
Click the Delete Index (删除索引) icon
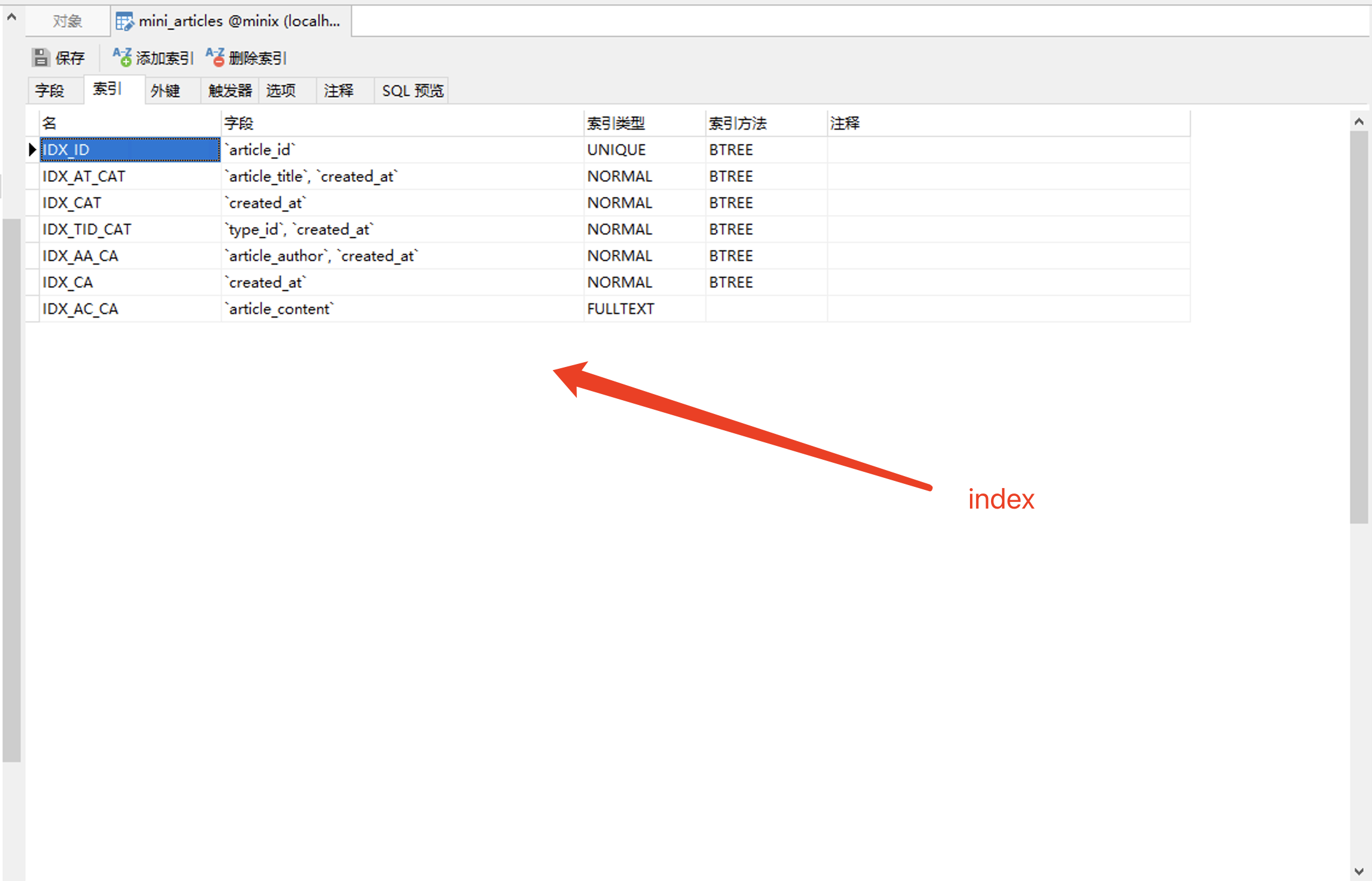coord(215,57)
